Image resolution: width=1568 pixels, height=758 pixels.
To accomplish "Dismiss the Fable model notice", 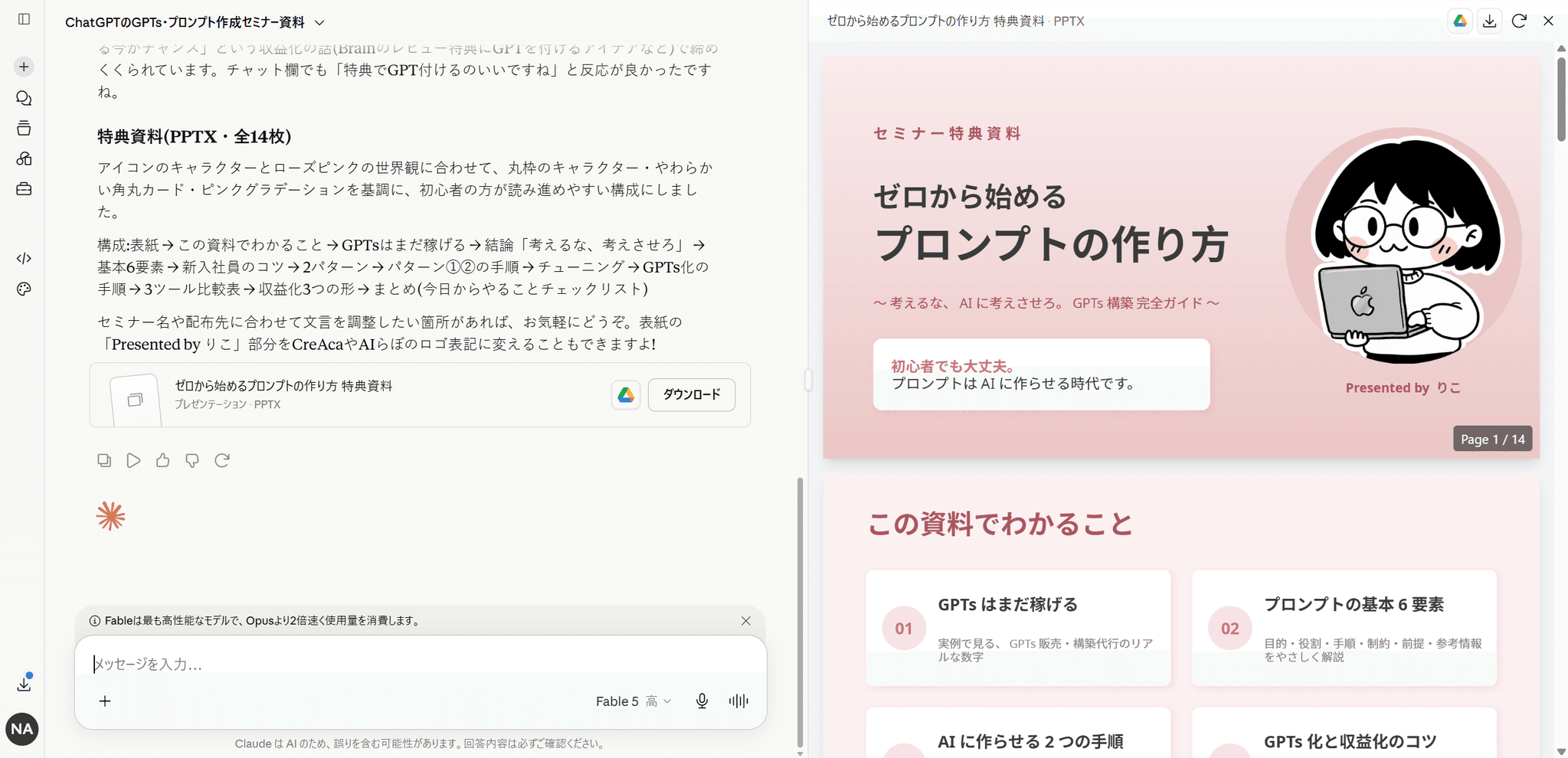I will pyautogui.click(x=745, y=621).
